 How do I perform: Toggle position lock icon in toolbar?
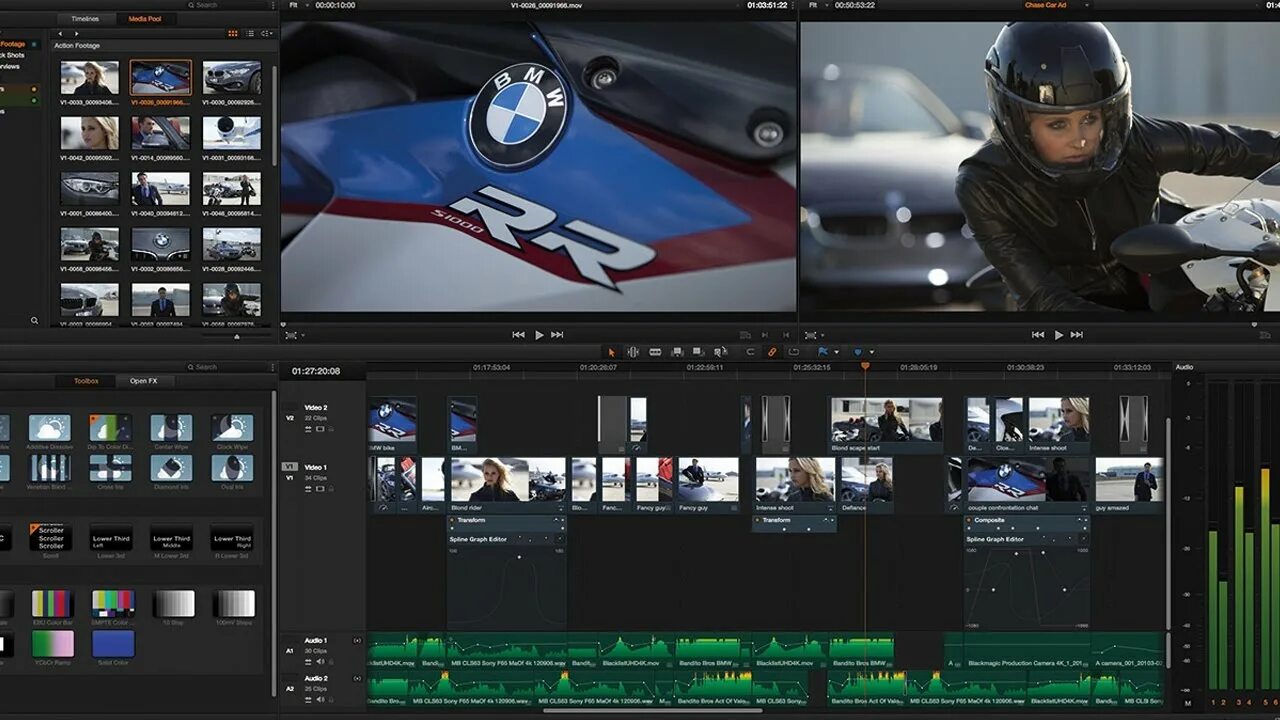tap(794, 352)
